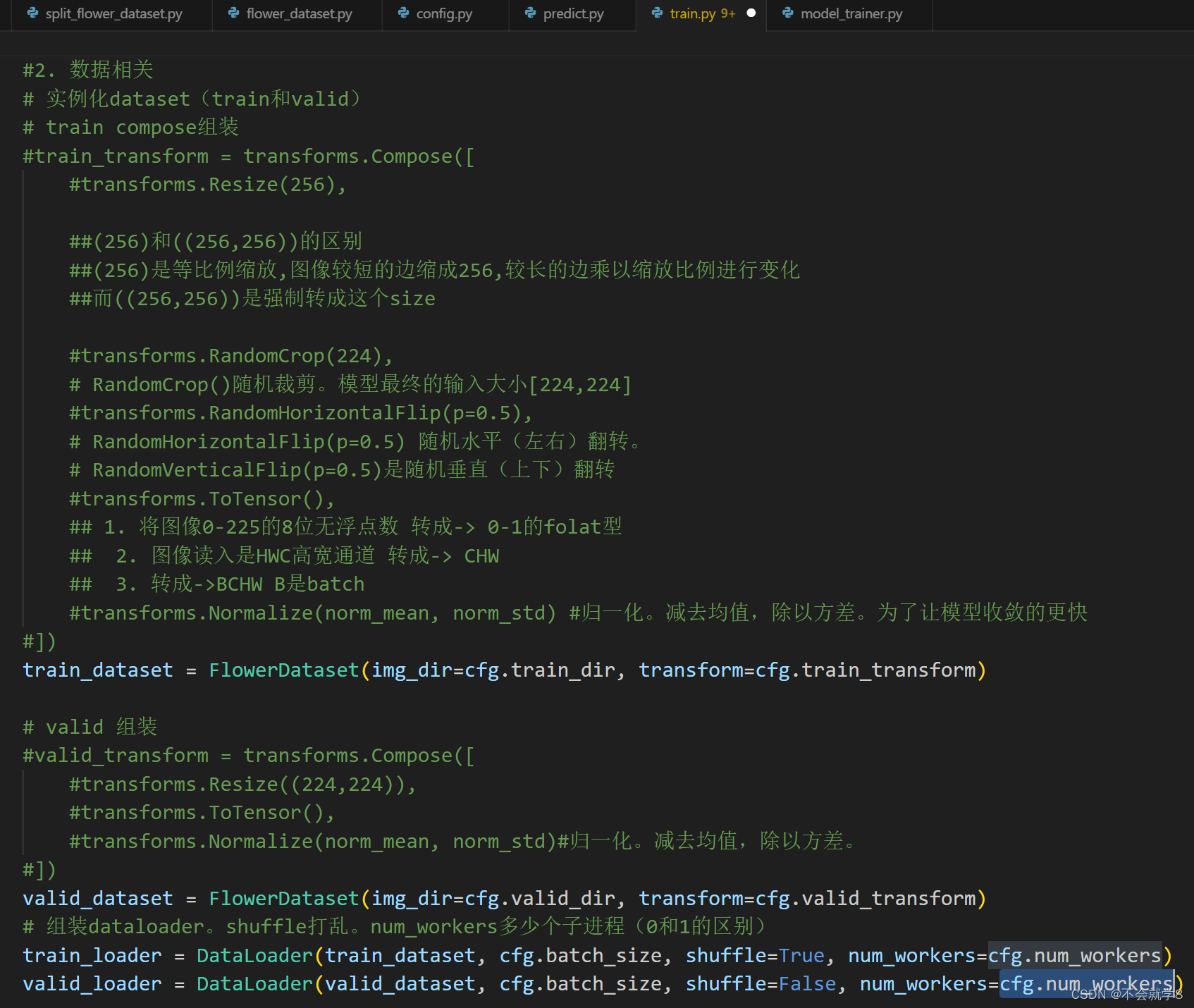
Task: Click 'cfg.valid_transform' argument
Action: (x=866, y=899)
